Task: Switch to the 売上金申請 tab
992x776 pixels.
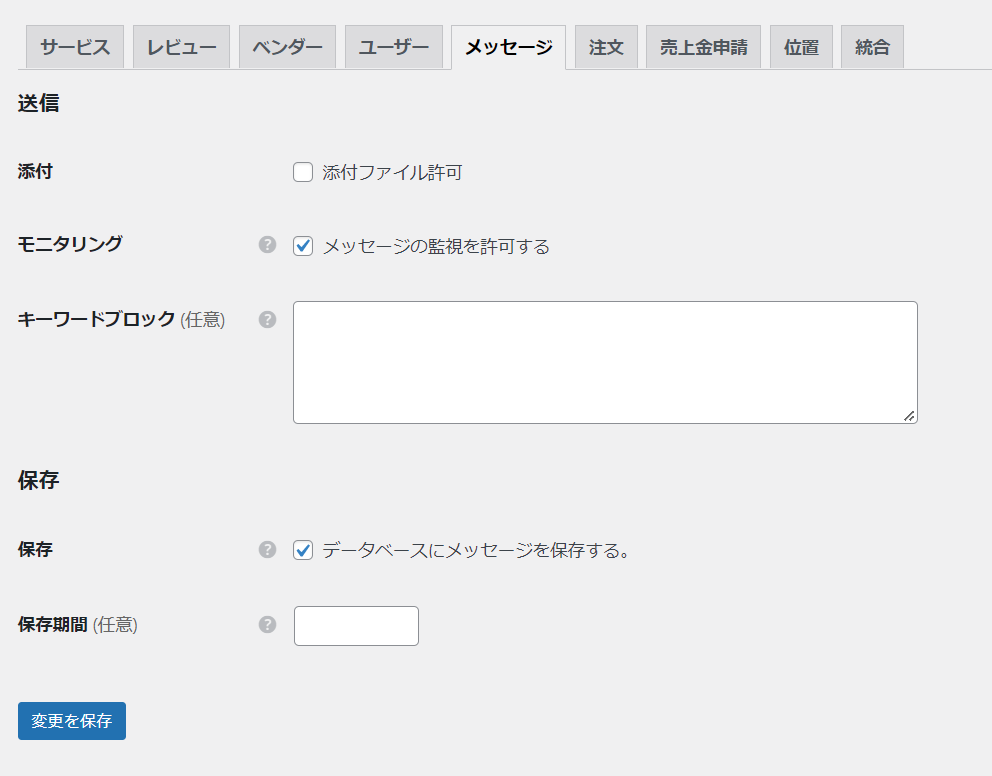Action: [x=703, y=47]
